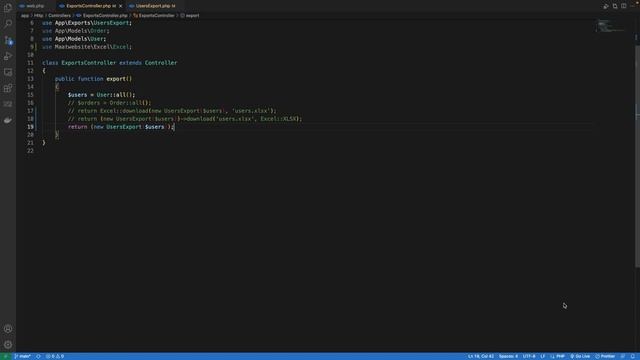Open the Docker whale view in activity bar

point(8,120)
